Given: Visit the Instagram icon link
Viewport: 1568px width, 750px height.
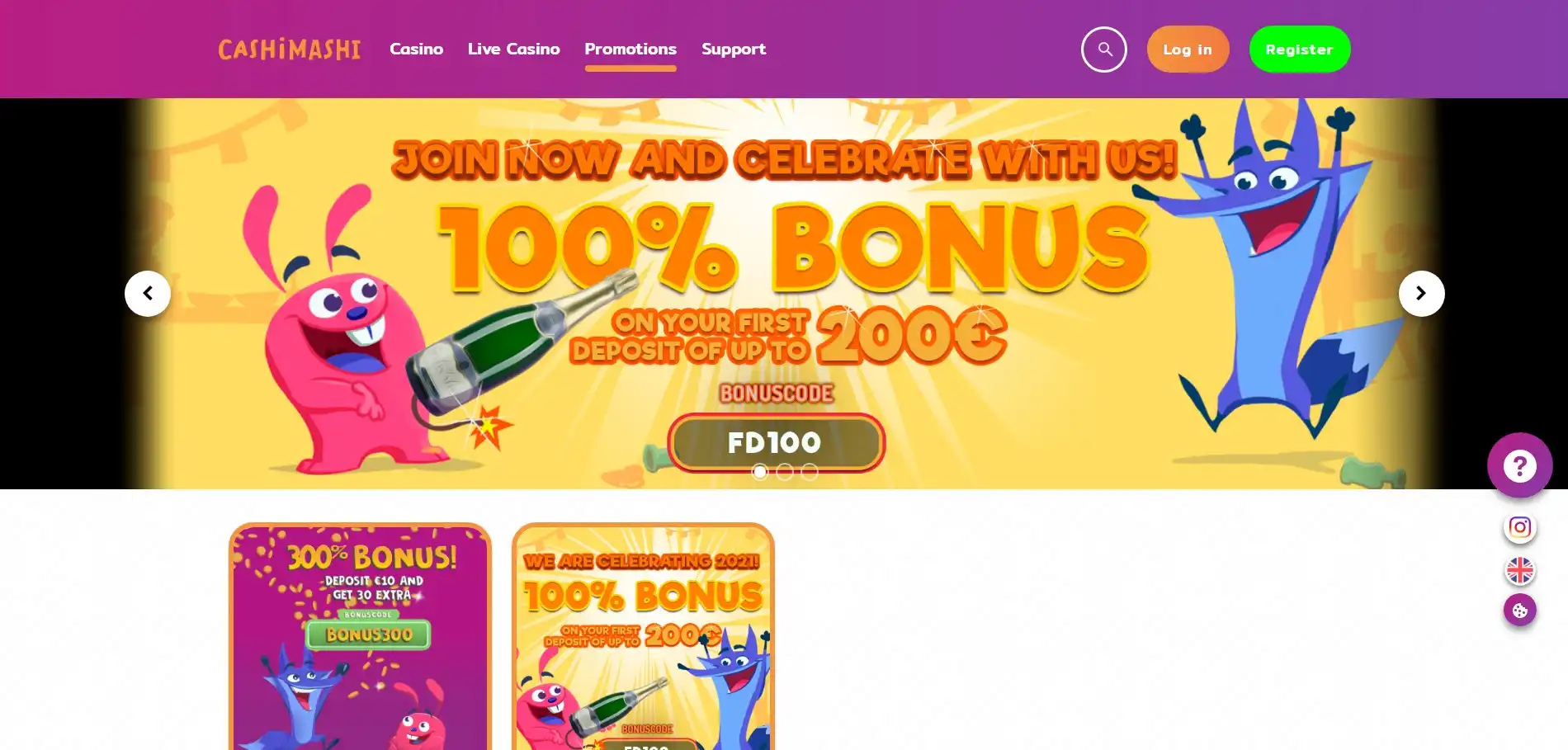Looking at the screenshot, I should point(1519,527).
